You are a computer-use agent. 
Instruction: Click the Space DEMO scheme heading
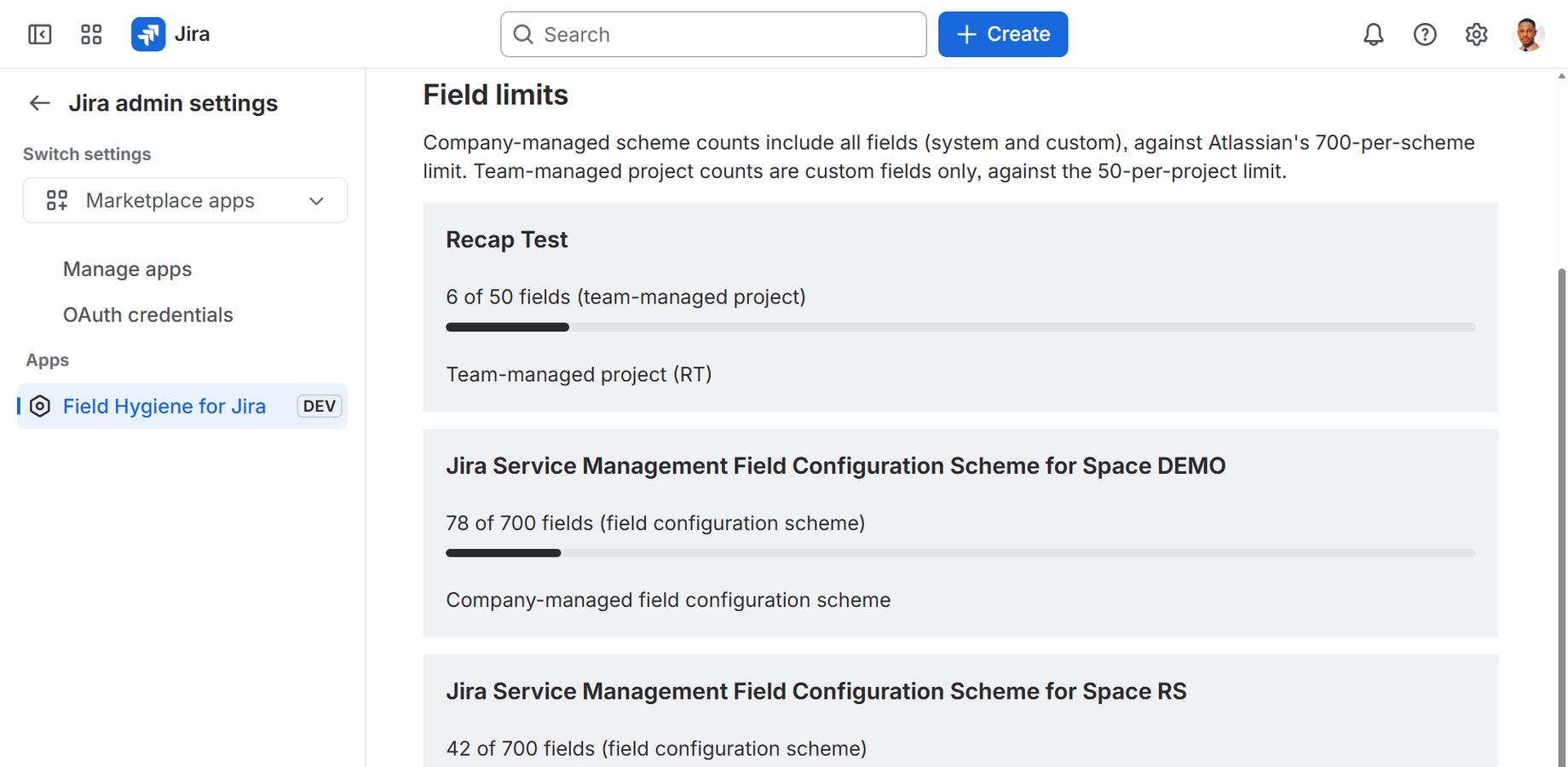835,465
